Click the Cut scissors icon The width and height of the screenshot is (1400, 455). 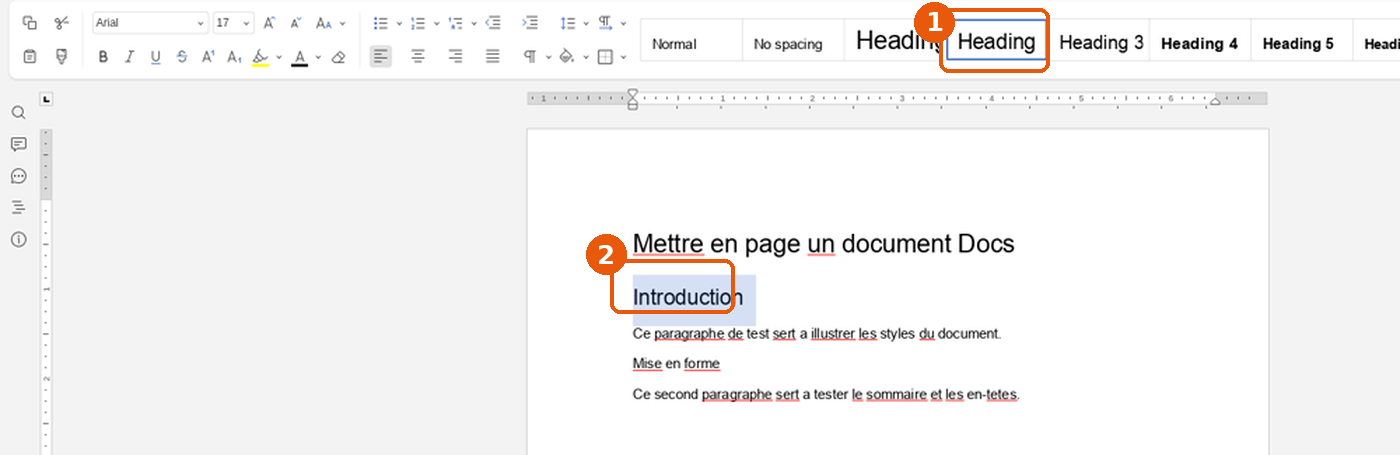pyautogui.click(x=62, y=23)
